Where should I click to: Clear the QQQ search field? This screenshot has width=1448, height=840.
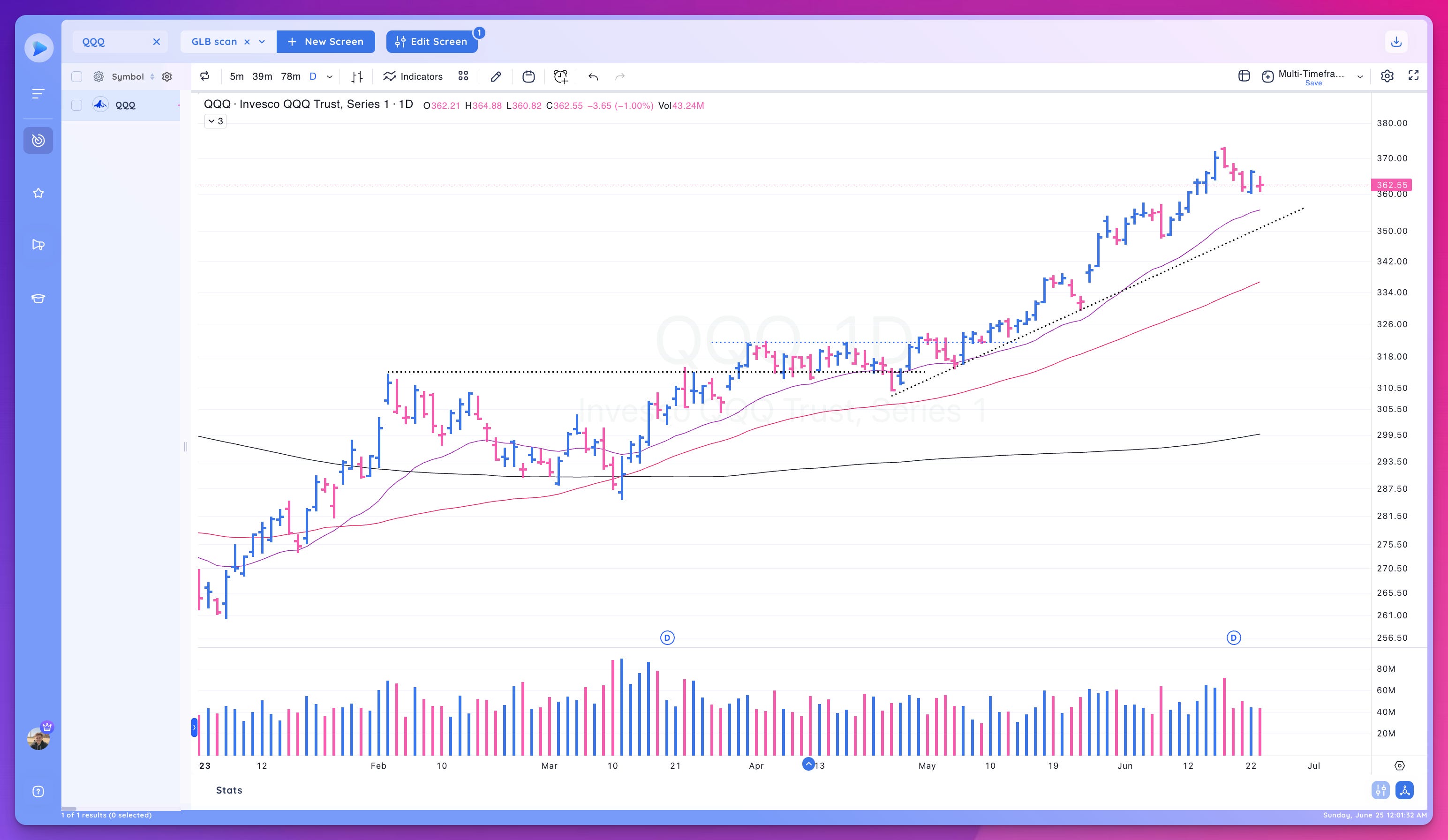[156, 42]
